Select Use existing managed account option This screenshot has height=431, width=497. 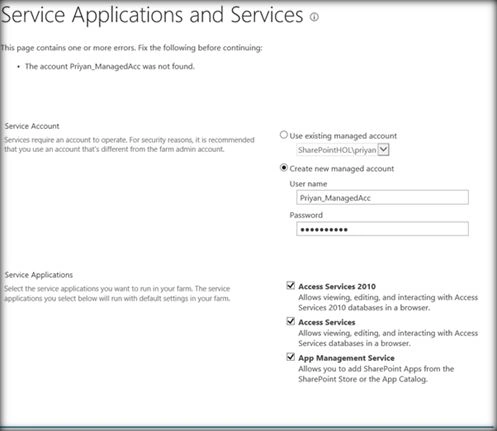[x=284, y=135]
